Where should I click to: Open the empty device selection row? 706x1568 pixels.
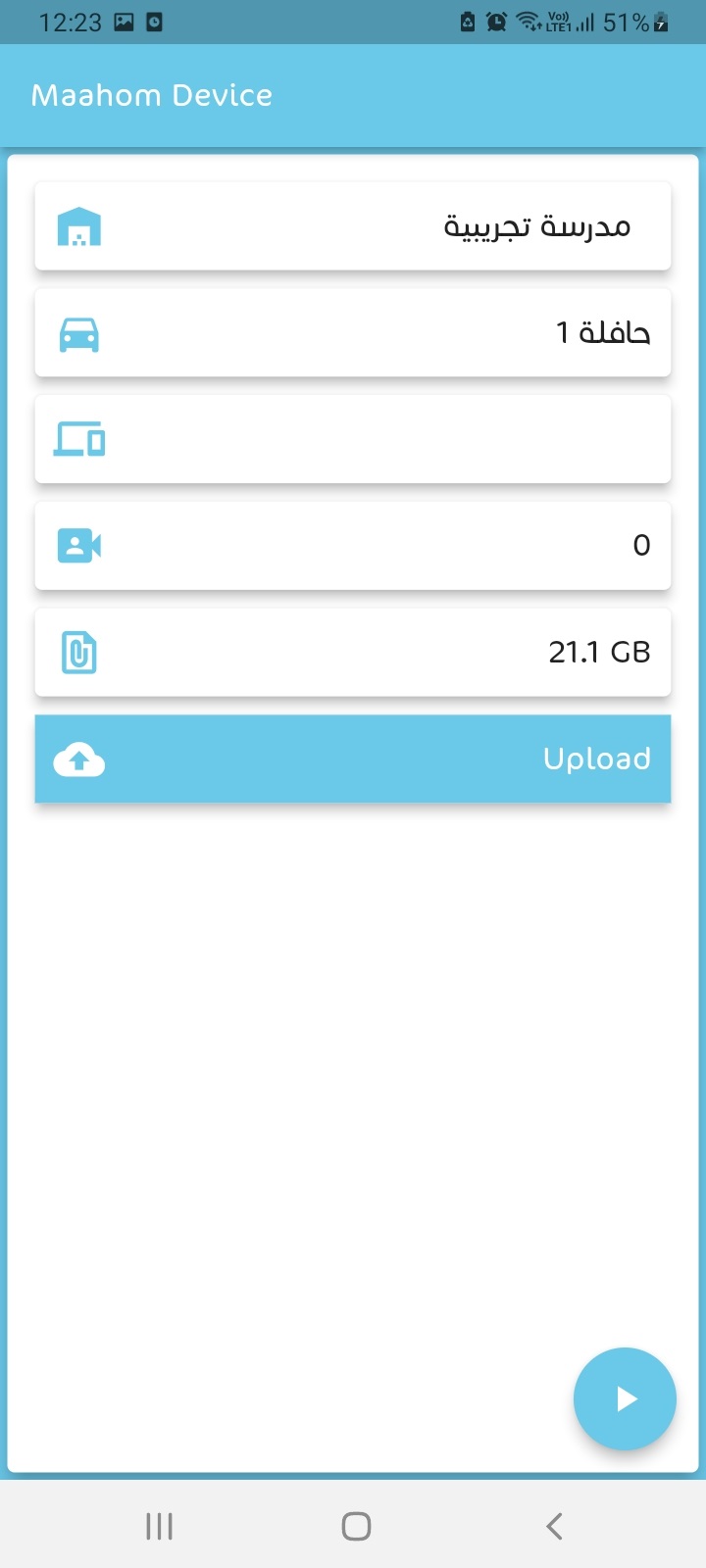click(353, 439)
